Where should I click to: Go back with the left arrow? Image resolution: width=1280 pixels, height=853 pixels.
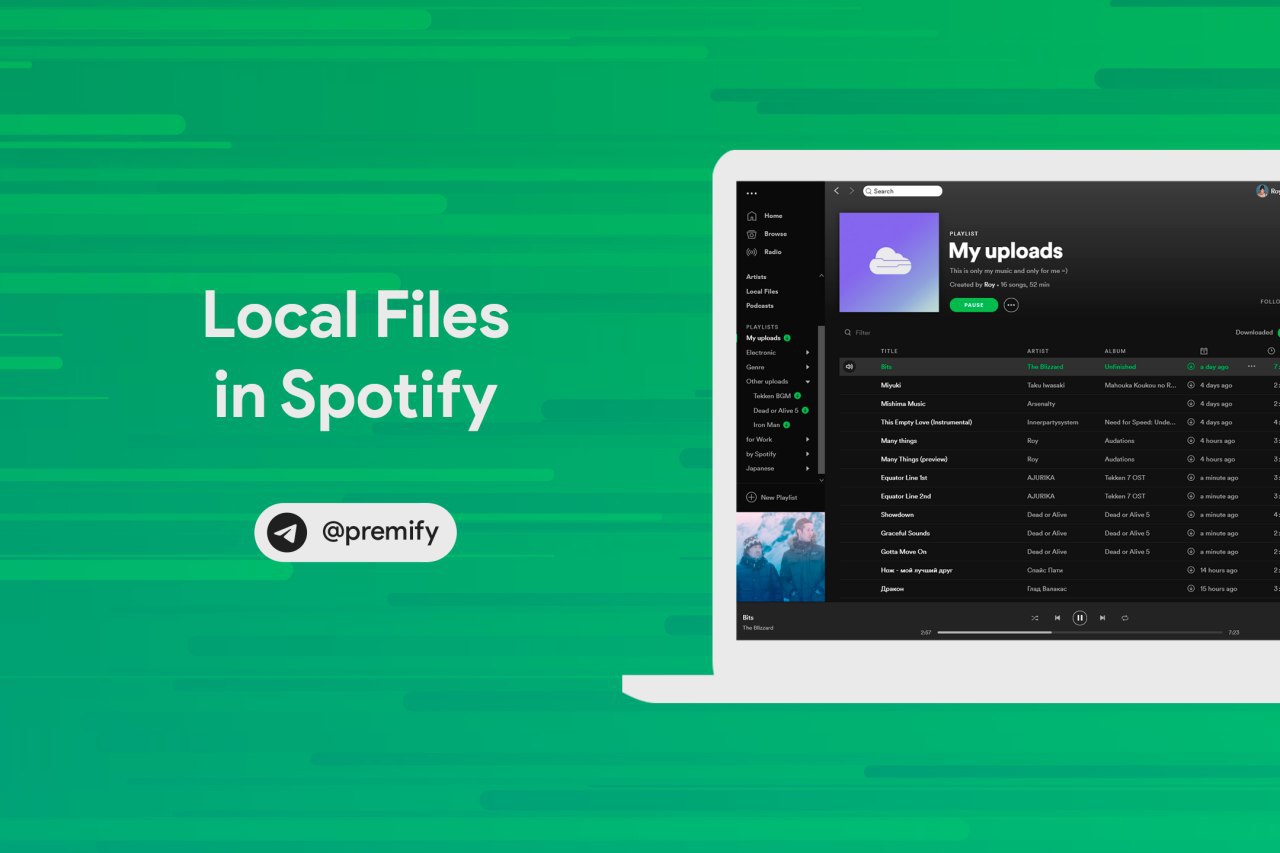click(x=837, y=191)
